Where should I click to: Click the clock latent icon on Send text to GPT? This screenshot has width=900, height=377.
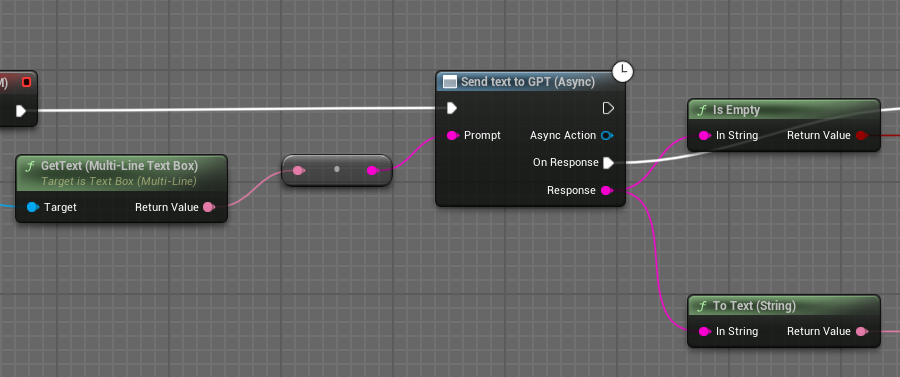[x=623, y=72]
